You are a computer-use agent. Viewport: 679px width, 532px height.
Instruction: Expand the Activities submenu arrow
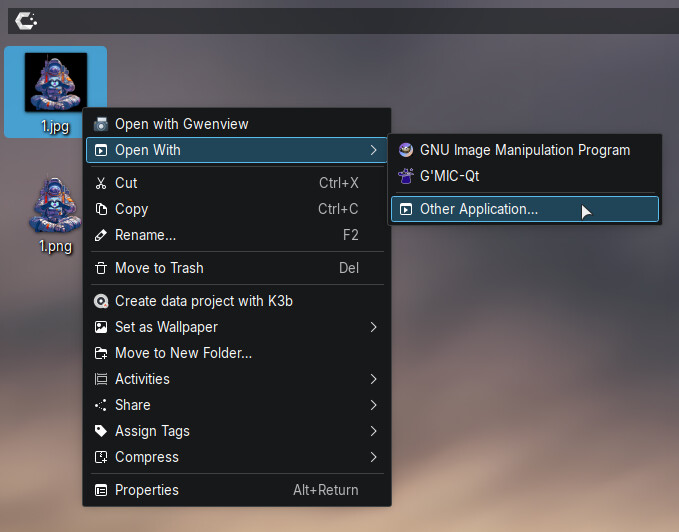[x=373, y=379]
